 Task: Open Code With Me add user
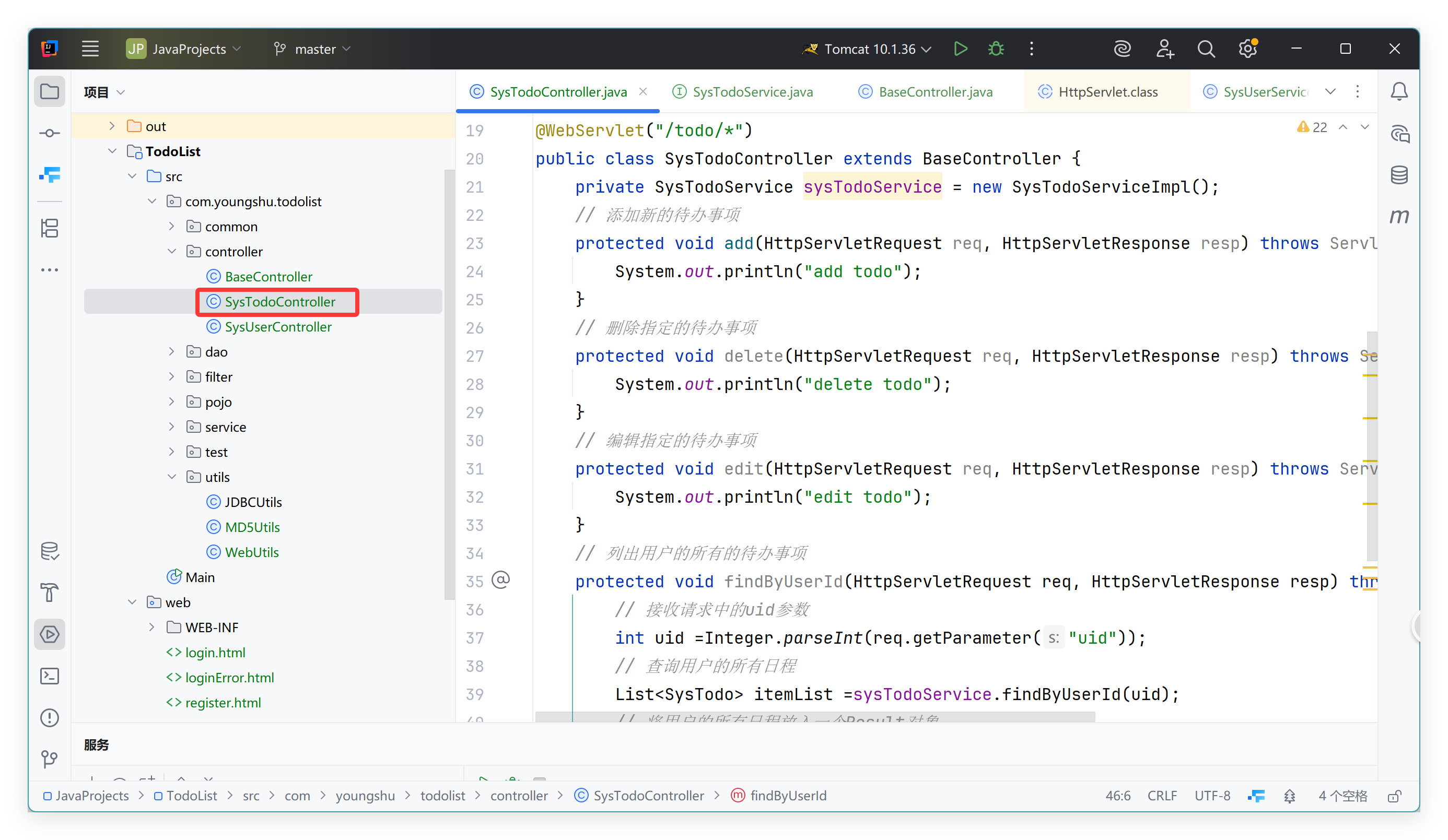1164,49
